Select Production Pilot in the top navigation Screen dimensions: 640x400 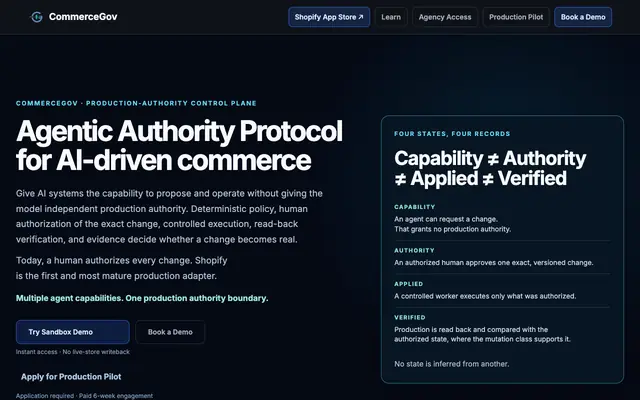pyautogui.click(x=516, y=17)
